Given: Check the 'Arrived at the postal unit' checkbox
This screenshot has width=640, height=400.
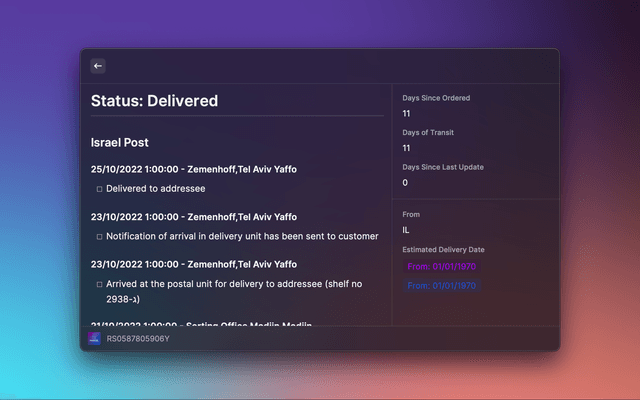Looking at the screenshot, I should coord(99,284).
